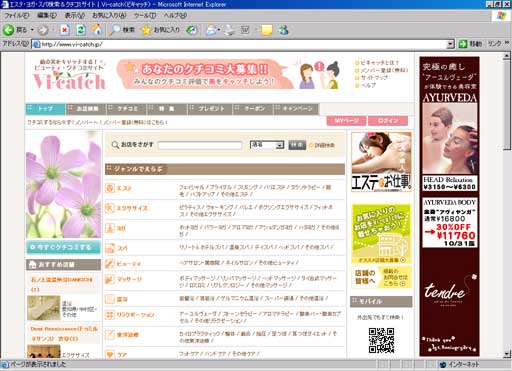512x371 pixels.
Task: Open the Search magnifier toolbar icon
Action: (115, 30)
